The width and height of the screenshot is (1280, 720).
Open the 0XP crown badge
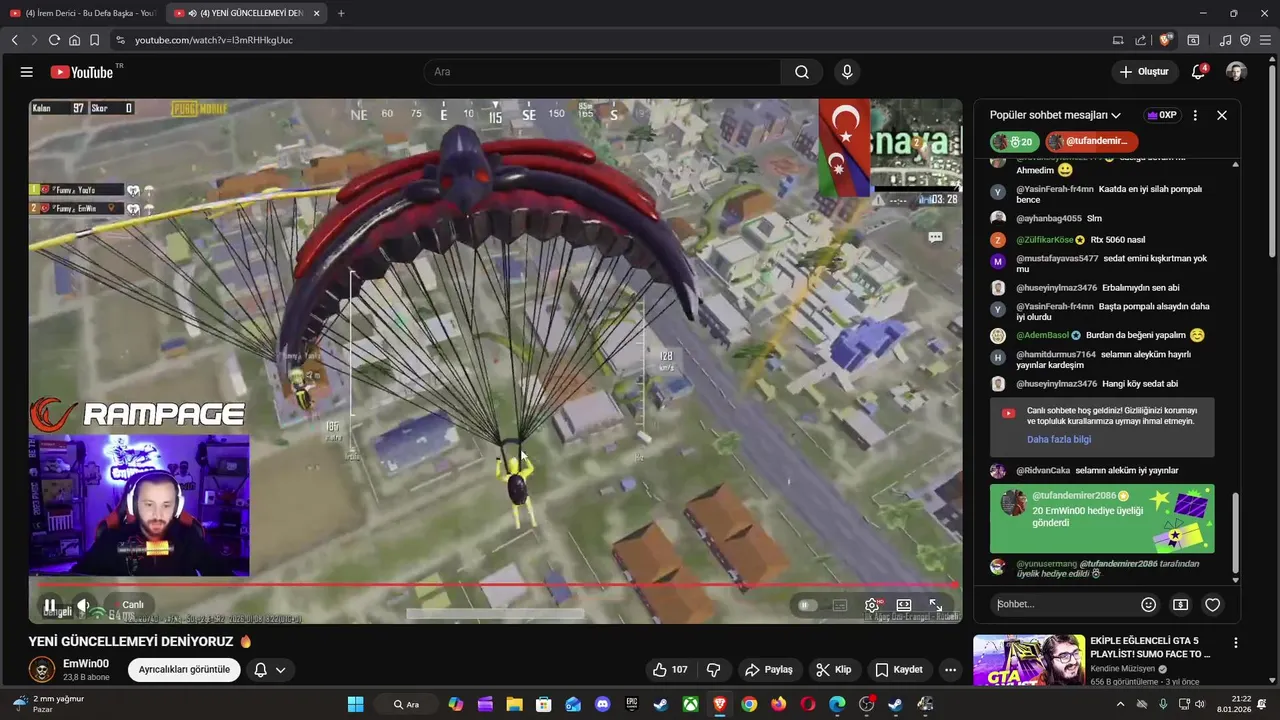[1162, 115]
